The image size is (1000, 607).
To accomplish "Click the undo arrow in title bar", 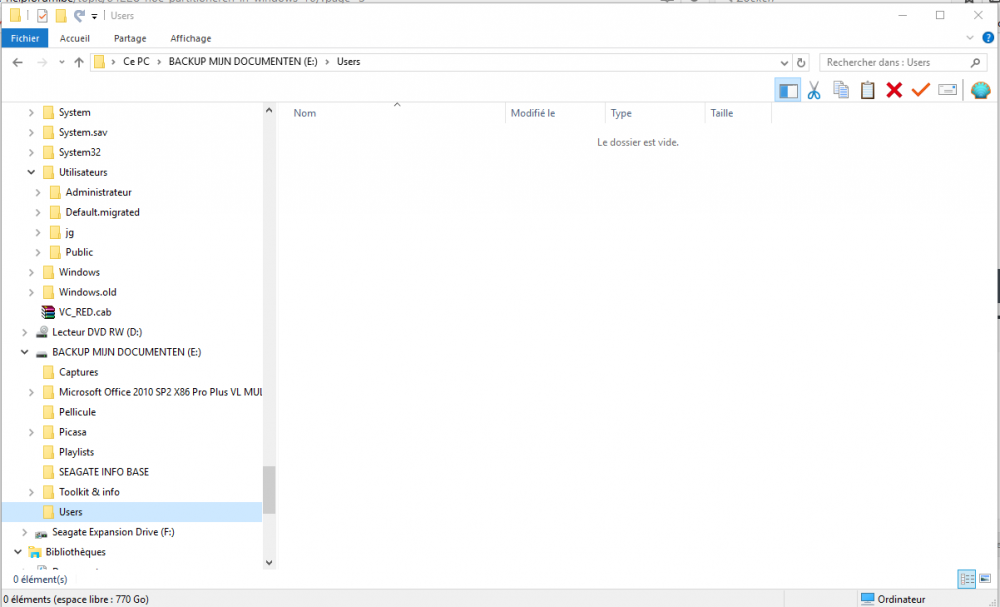I will (79, 15).
